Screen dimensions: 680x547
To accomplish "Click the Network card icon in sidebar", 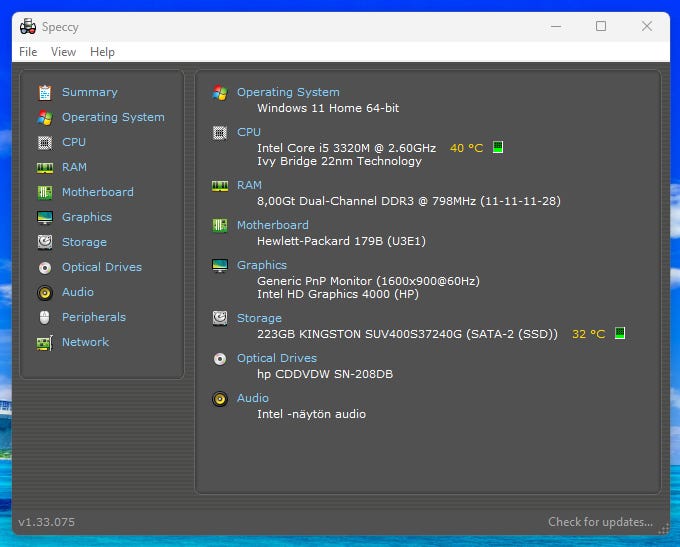I will pos(45,343).
